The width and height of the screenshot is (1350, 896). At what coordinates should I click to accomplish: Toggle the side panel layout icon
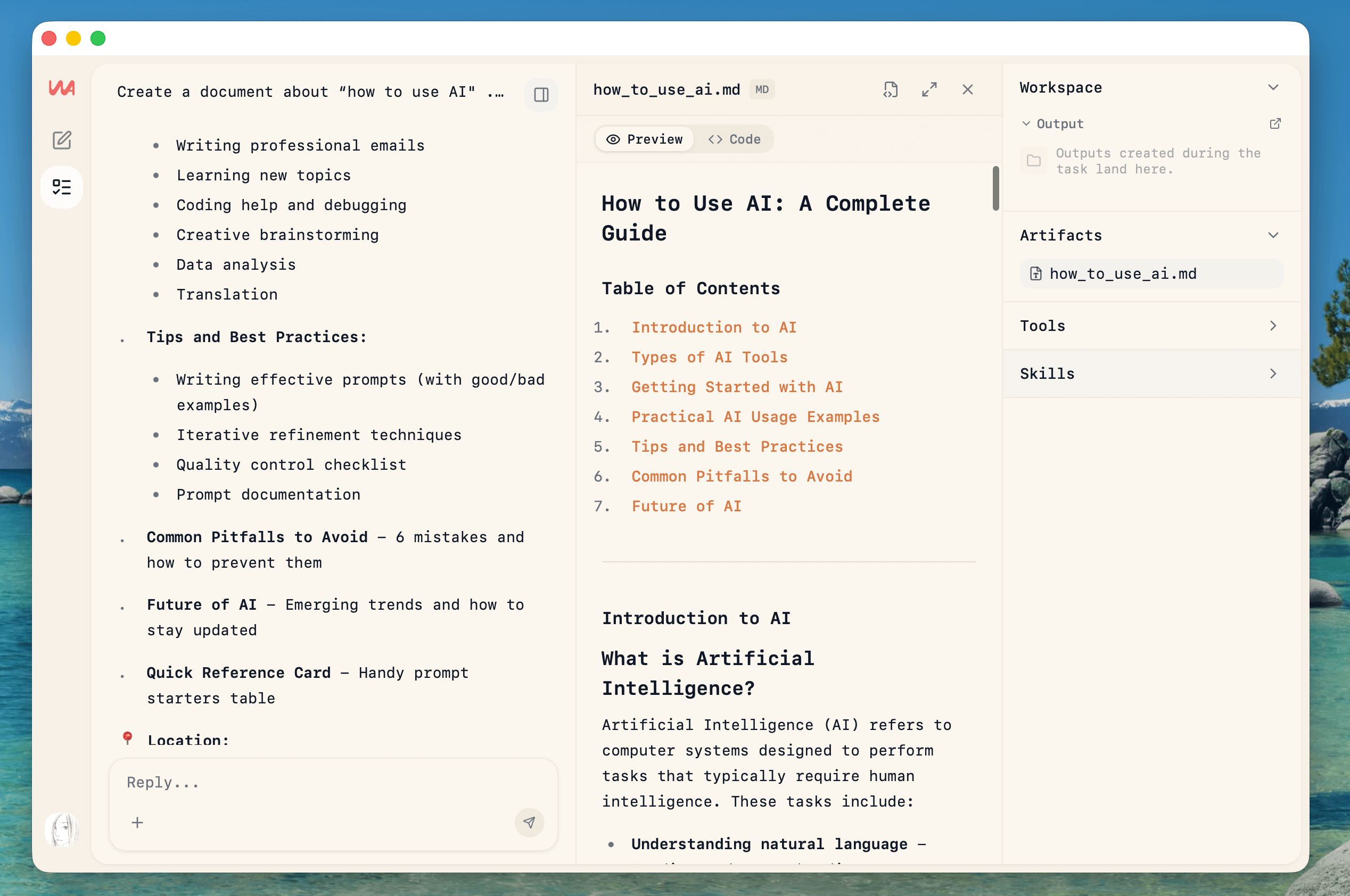tap(541, 94)
